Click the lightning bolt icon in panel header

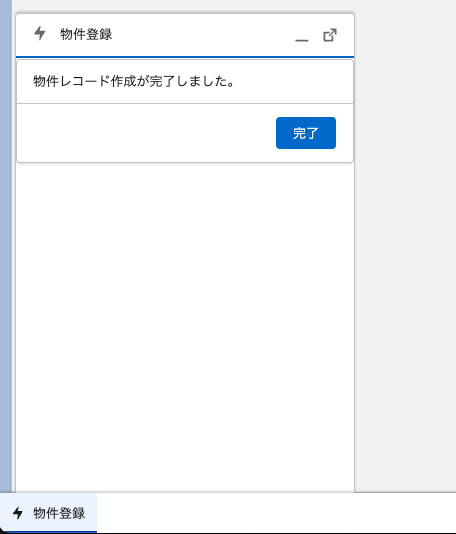pos(40,33)
